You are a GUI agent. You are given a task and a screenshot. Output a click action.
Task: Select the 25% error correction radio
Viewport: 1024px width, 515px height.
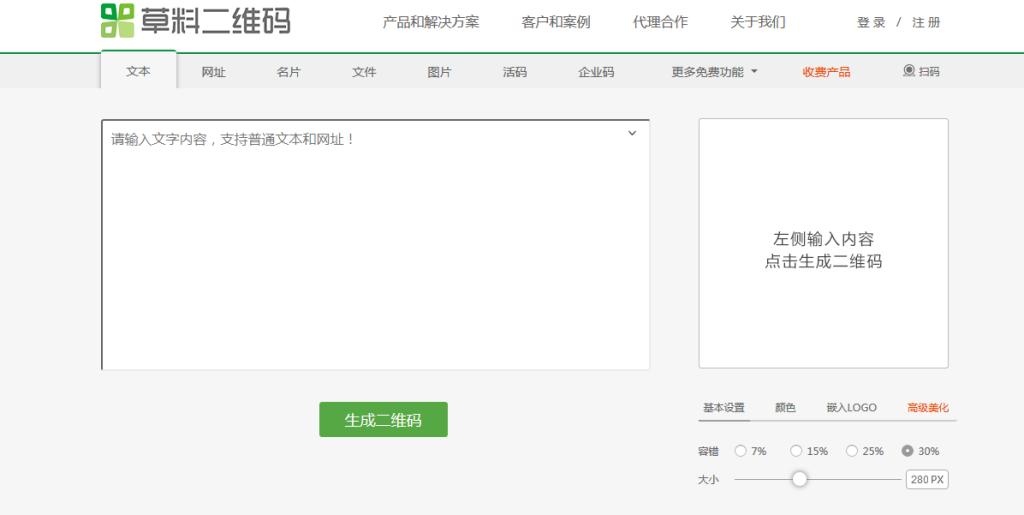852,451
